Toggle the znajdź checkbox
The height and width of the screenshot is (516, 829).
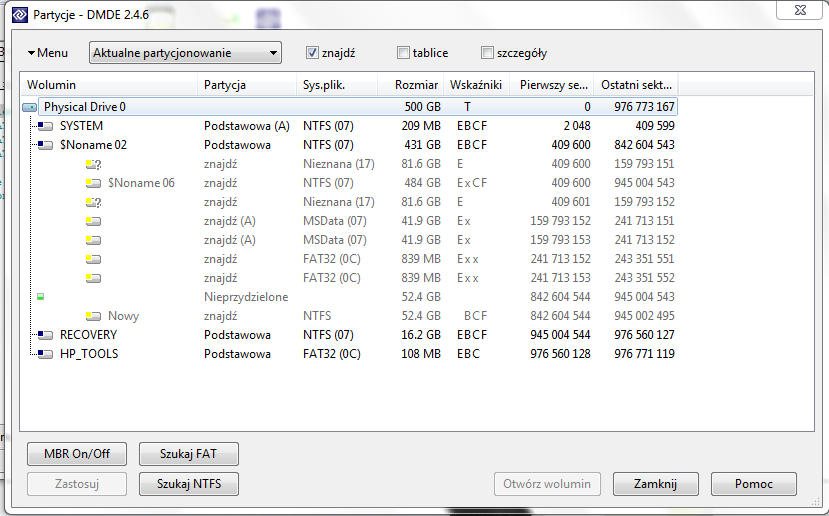tap(312, 53)
